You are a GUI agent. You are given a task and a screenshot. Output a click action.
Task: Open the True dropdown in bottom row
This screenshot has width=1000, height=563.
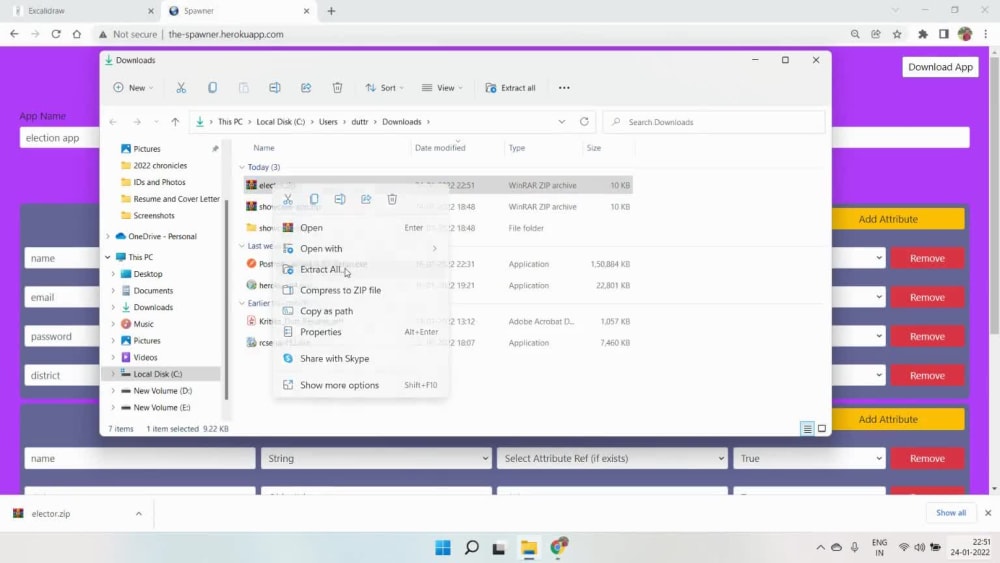(x=809, y=458)
